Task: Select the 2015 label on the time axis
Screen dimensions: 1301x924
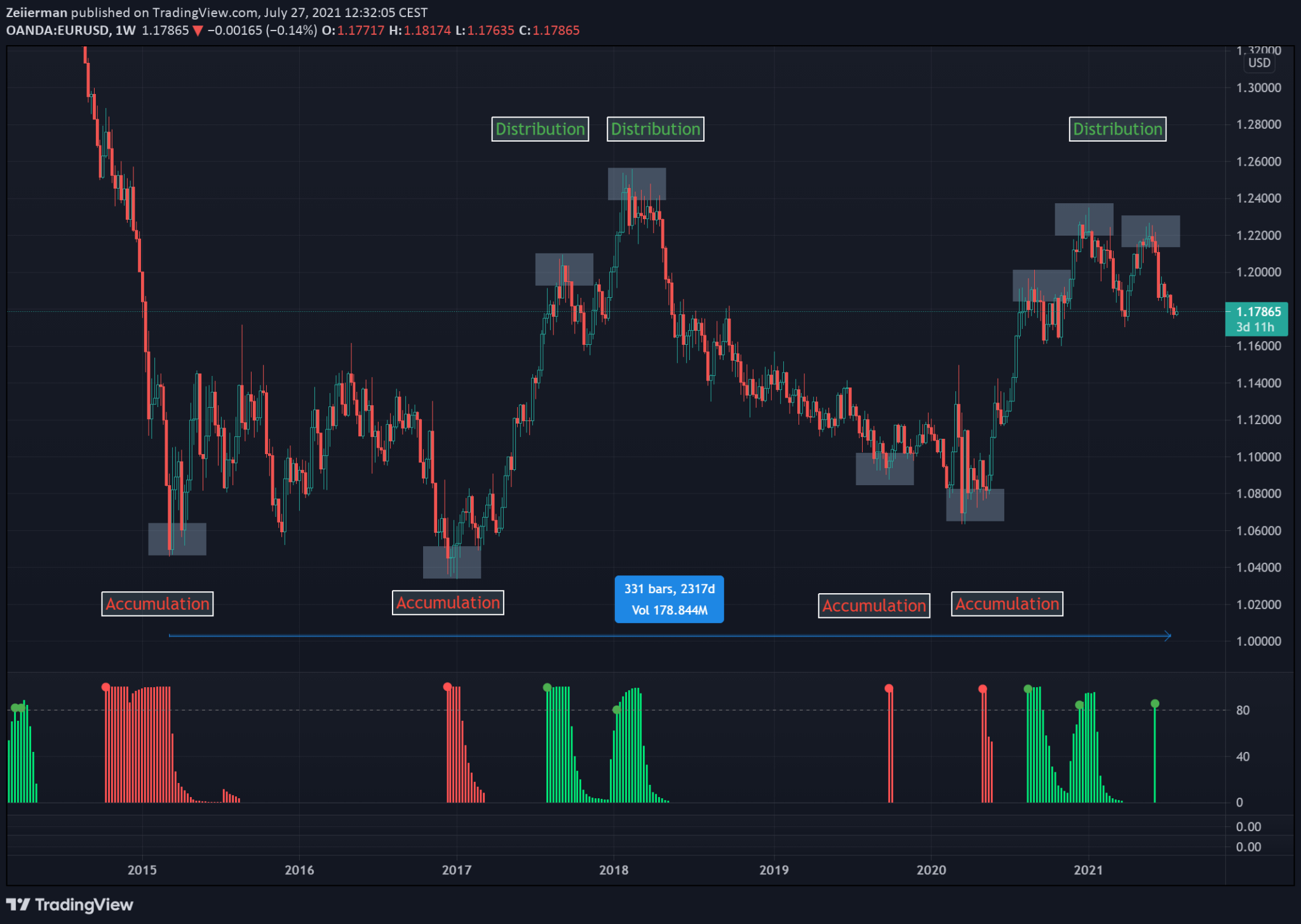Action: coord(142,871)
